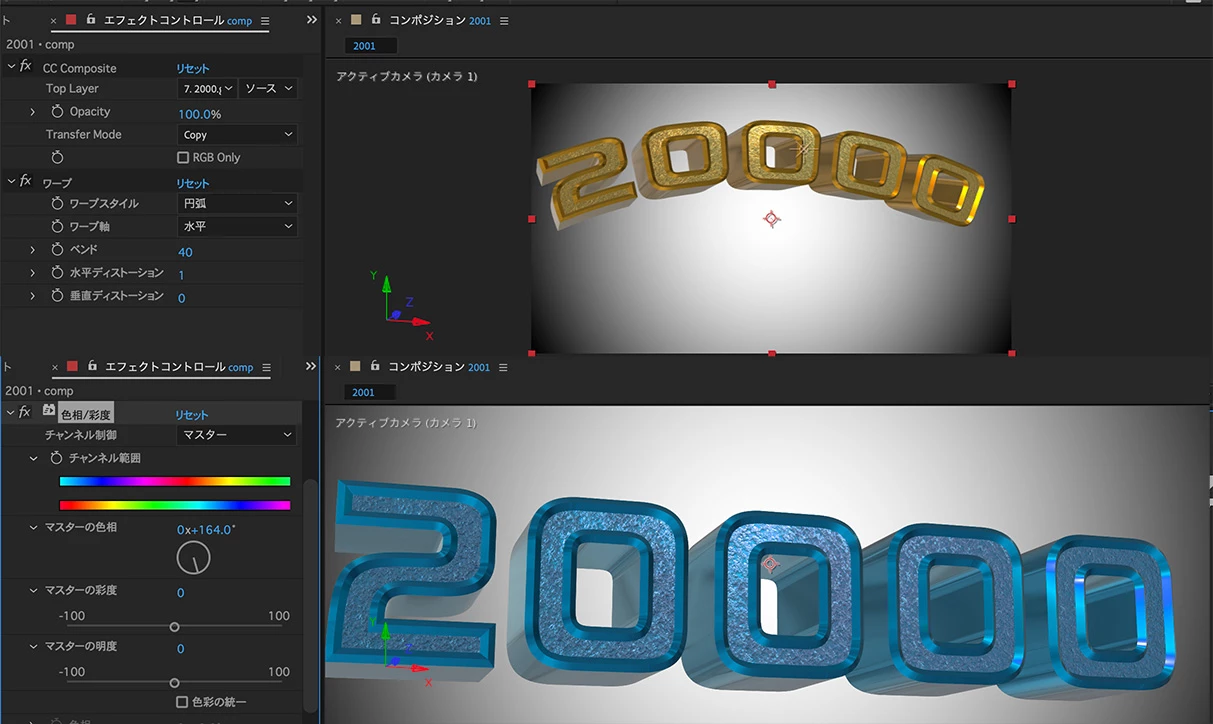Click the ワープスタイル stopwatch icon

[57, 203]
